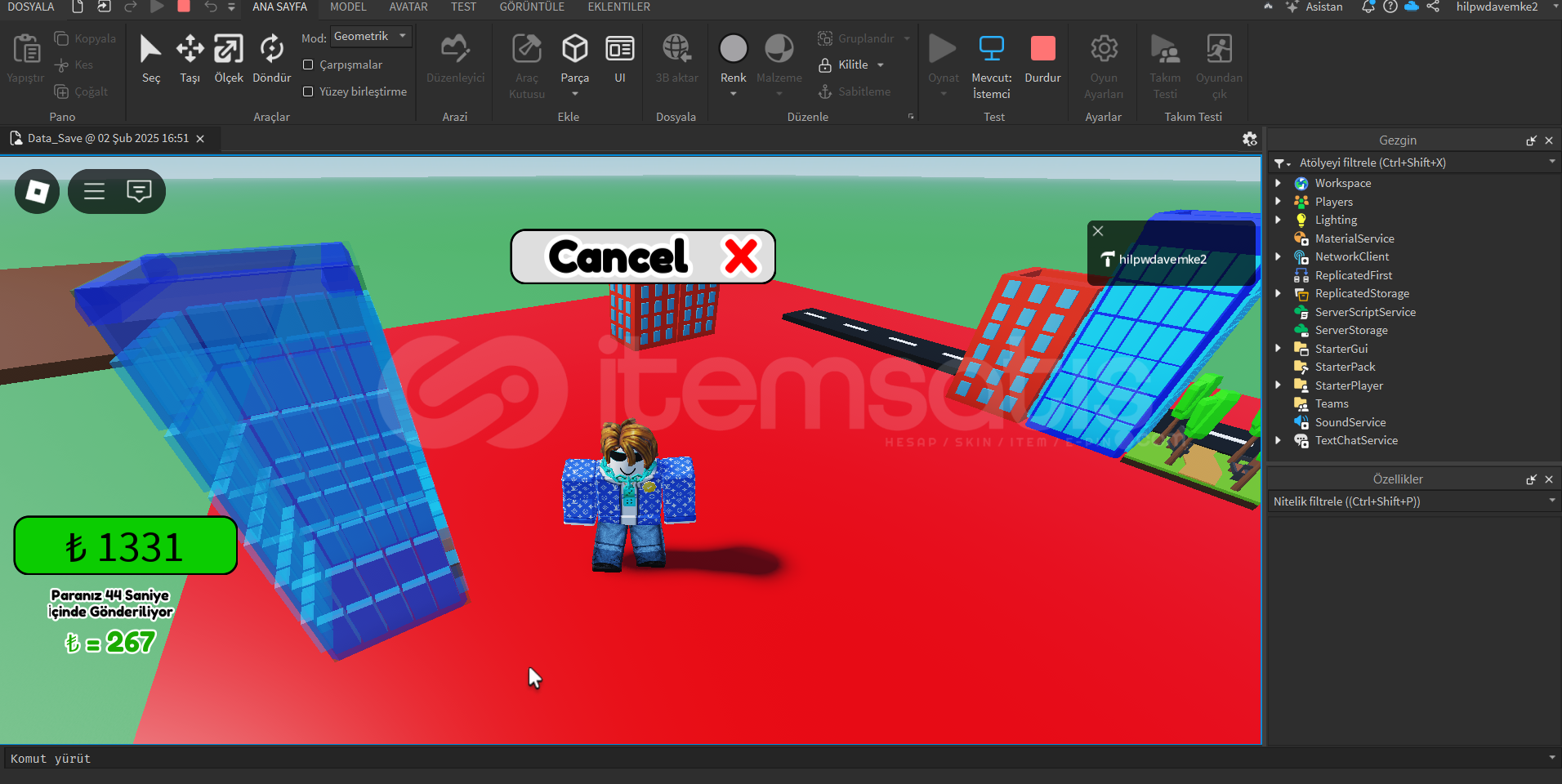Open the DOSYALA file menu
The image size is (1562, 784).
click(31, 7)
